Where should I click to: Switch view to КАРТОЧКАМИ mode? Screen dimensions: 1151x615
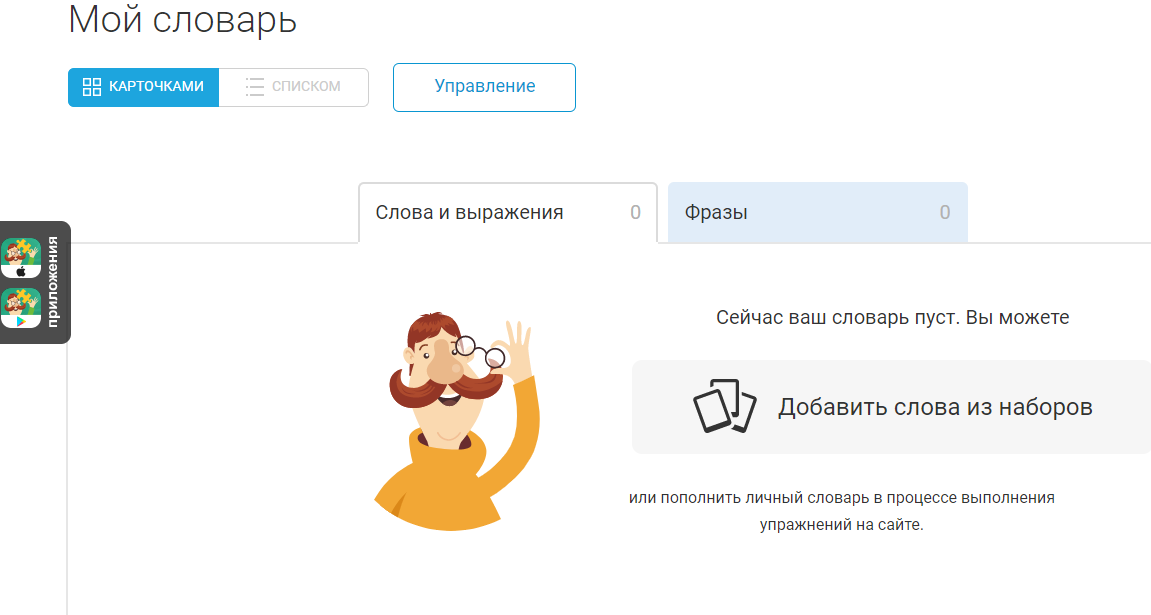tap(143, 87)
